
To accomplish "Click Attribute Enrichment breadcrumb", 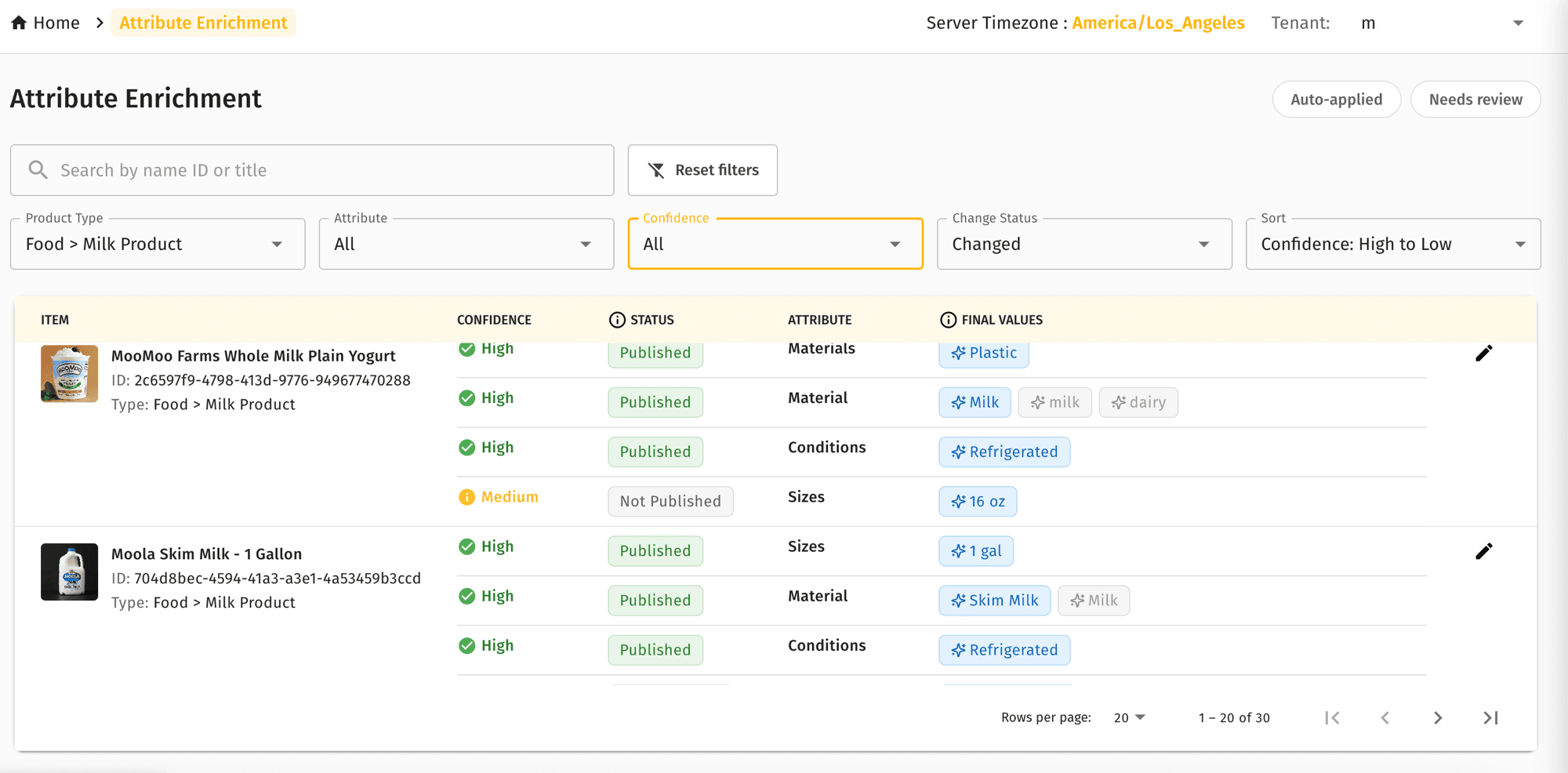I will pos(203,23).
